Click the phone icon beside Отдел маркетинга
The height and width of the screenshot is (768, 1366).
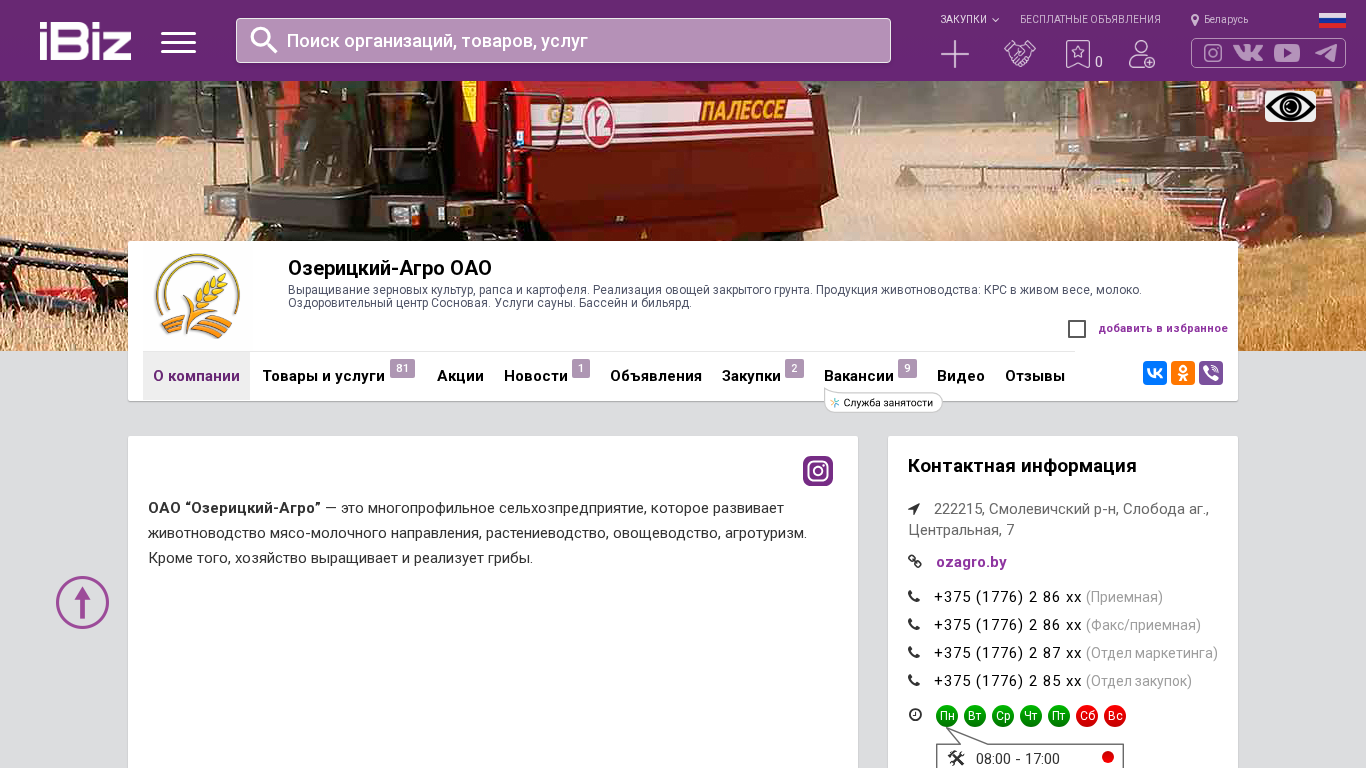tap(914, 653)
